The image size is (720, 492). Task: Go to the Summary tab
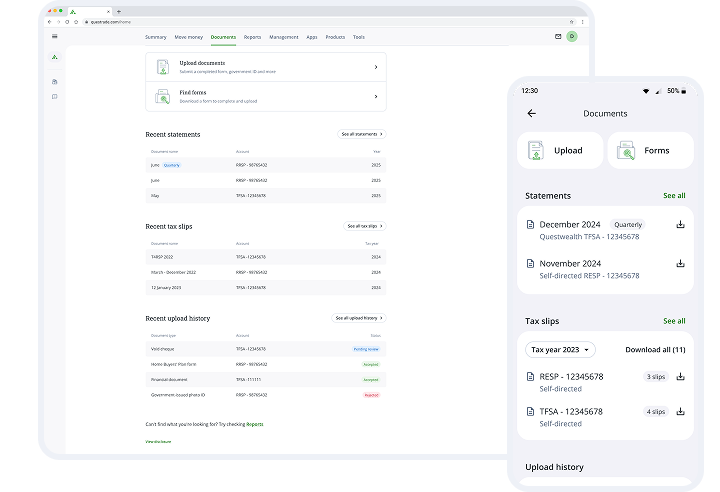pyautogui.click(x=156, y=37)
